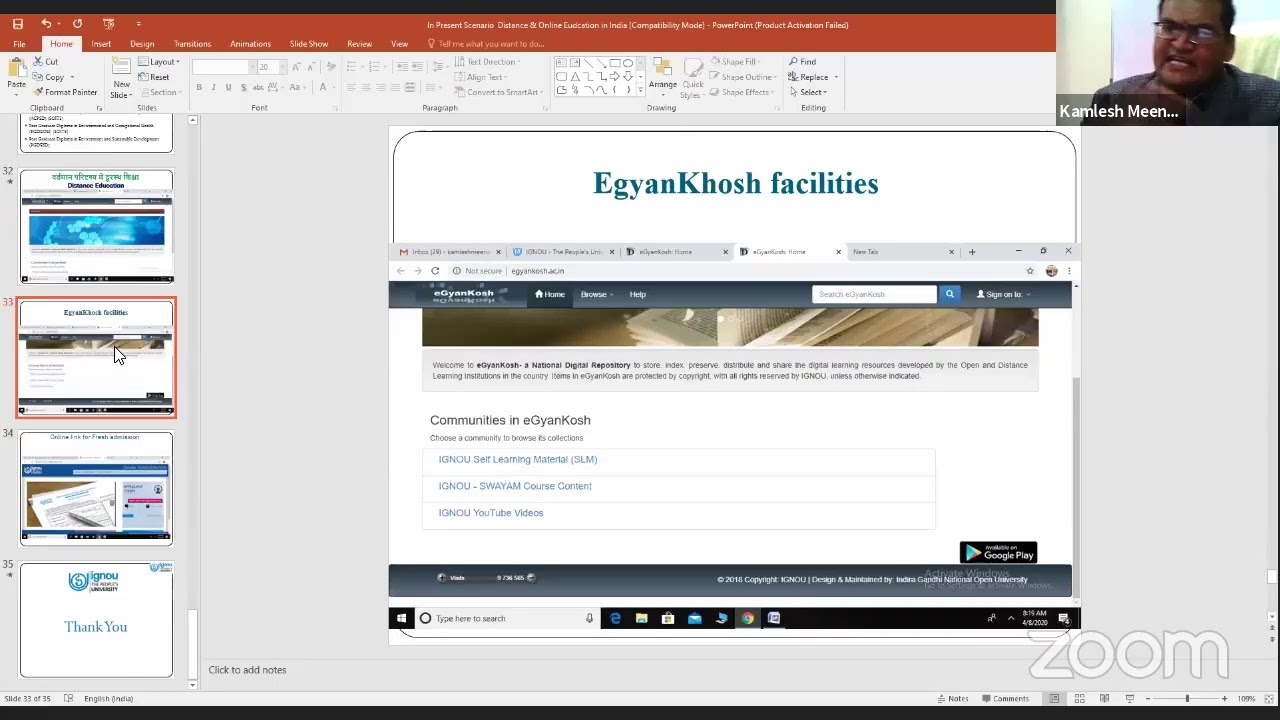Click the Undo arrow icon
This screenshot has height=720, width=1280.
46,24
